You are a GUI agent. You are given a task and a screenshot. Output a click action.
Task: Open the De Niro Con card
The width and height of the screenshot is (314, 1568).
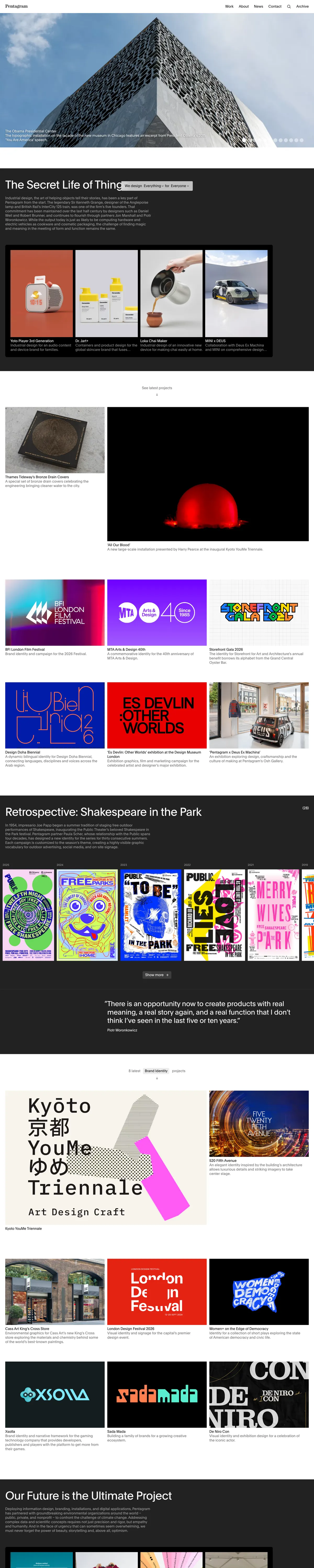point(259,1394)
